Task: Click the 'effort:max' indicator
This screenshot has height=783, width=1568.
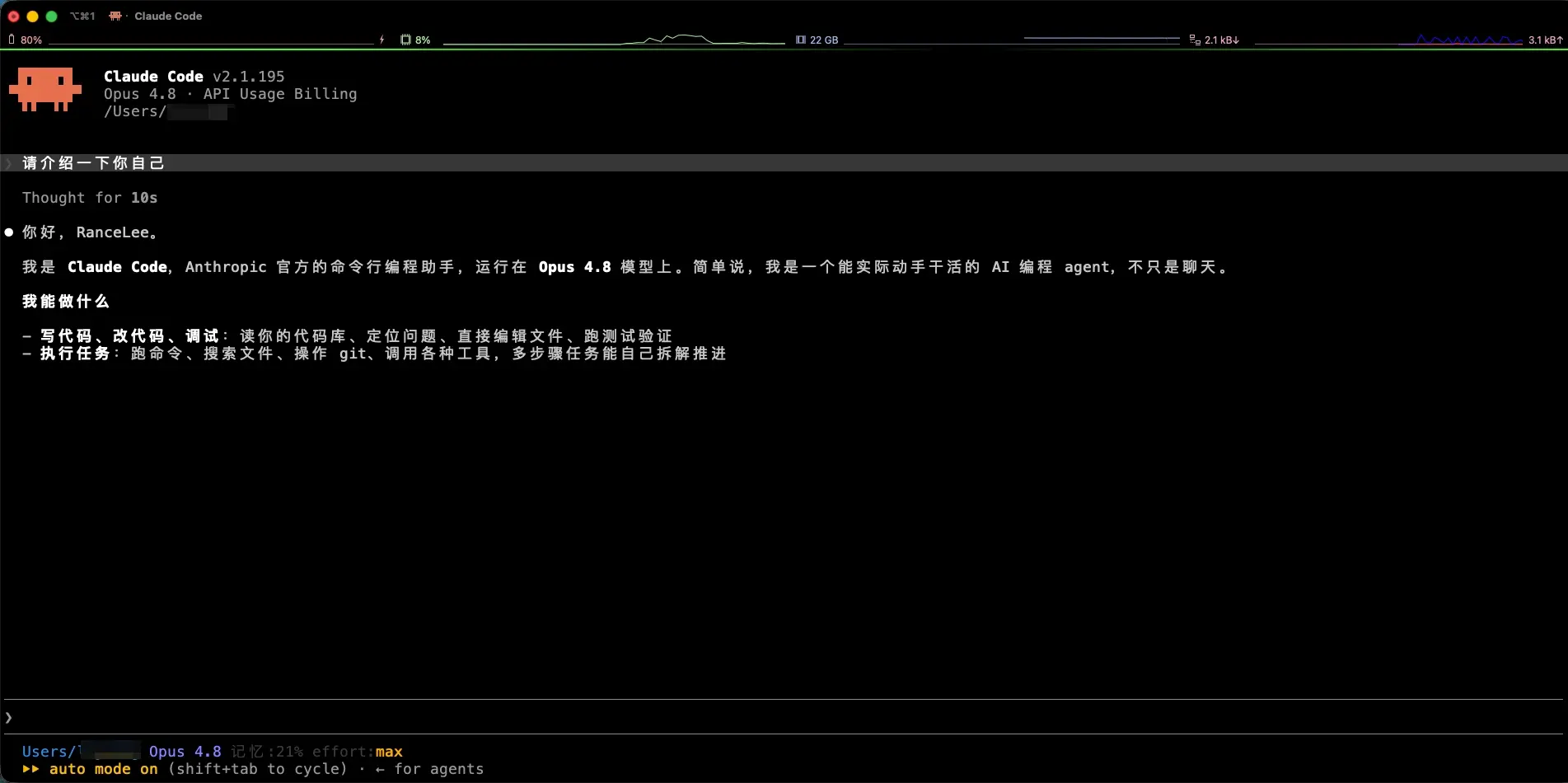Action: pyautogui.click(x=358, y=752)
